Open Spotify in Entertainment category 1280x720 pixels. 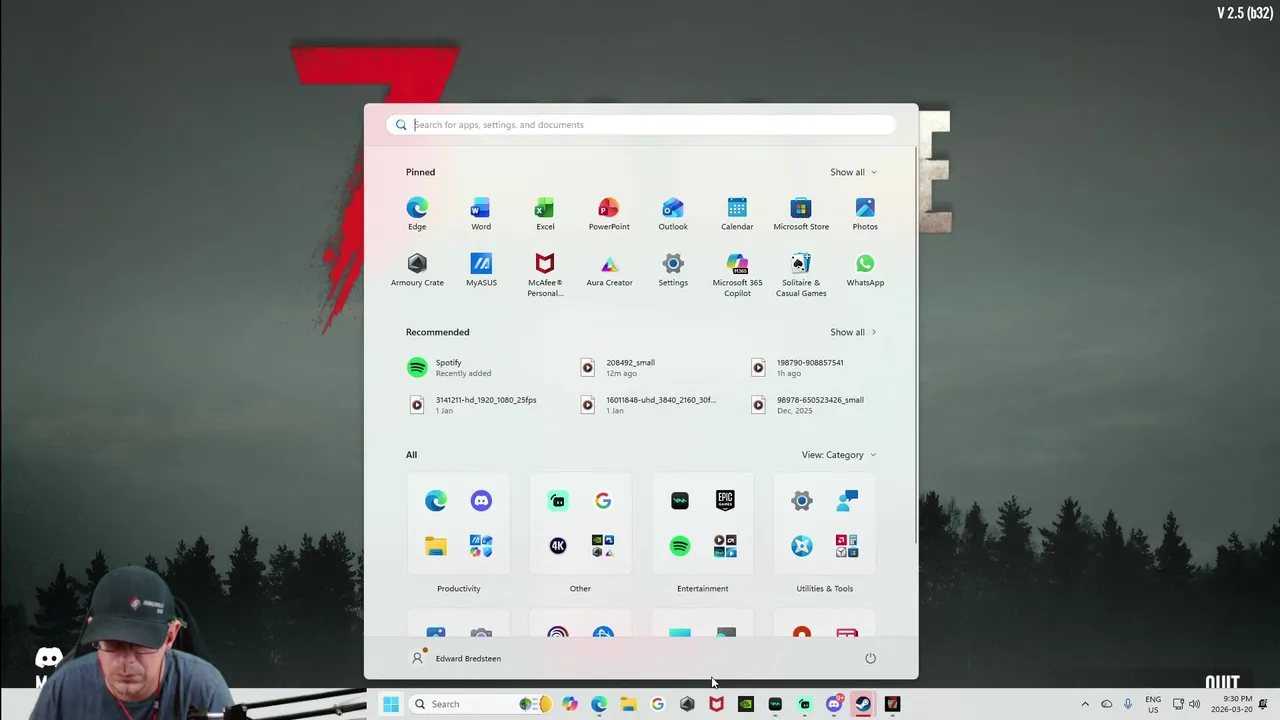coord(680,546)
